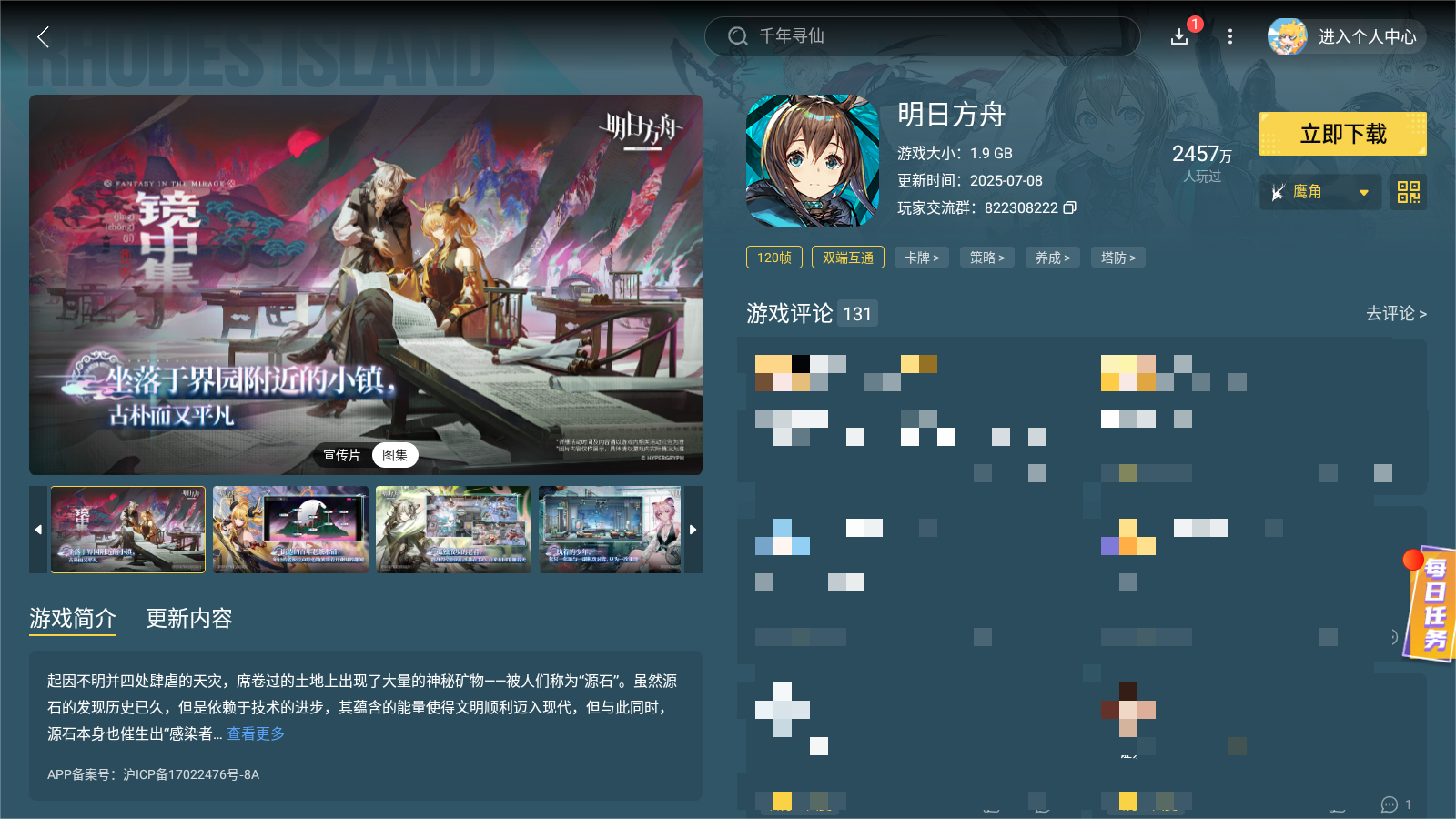Viewport: 1456px width, 819px height.
Task: Click the magnifier icon in search bar
Action: tap(737, 36)
